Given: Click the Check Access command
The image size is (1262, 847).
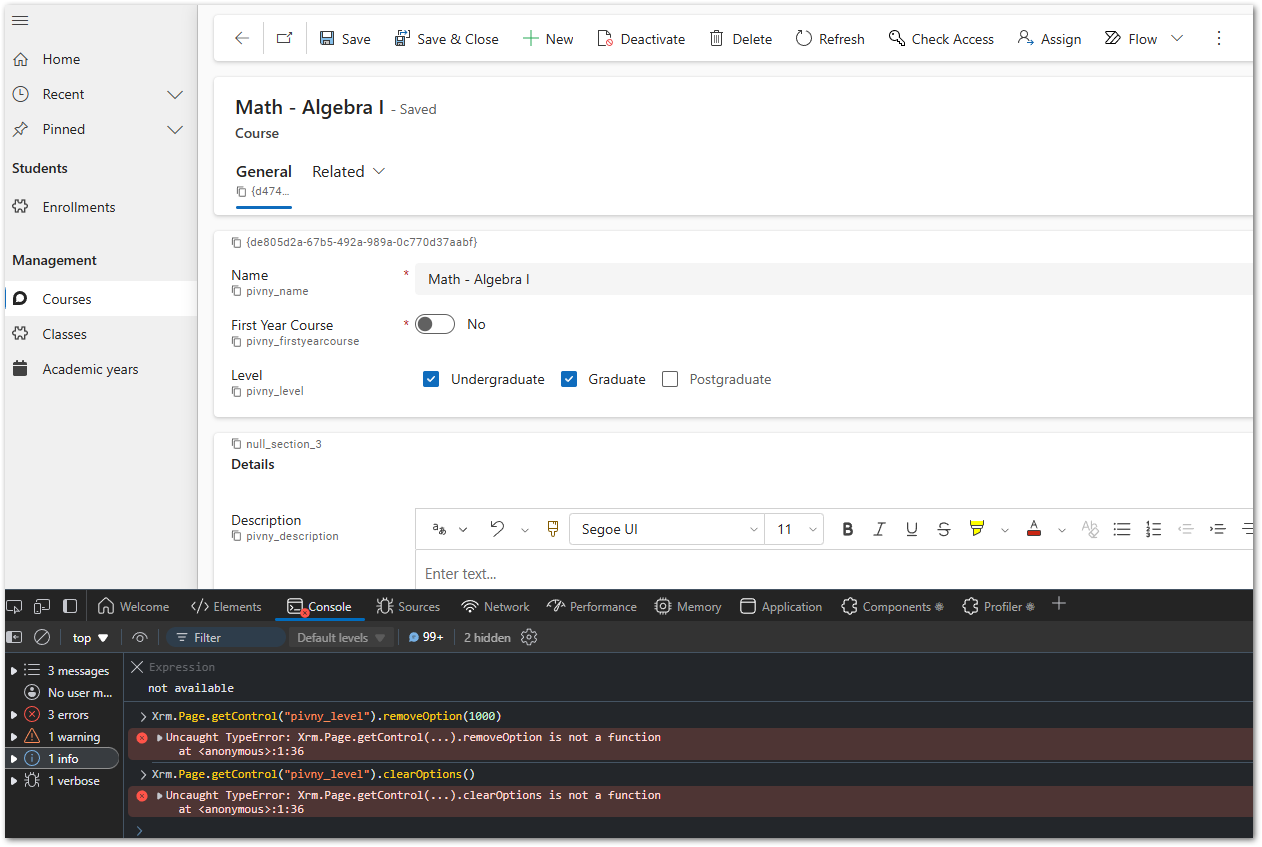Looking at the screenshot, I should click(941, 39).
